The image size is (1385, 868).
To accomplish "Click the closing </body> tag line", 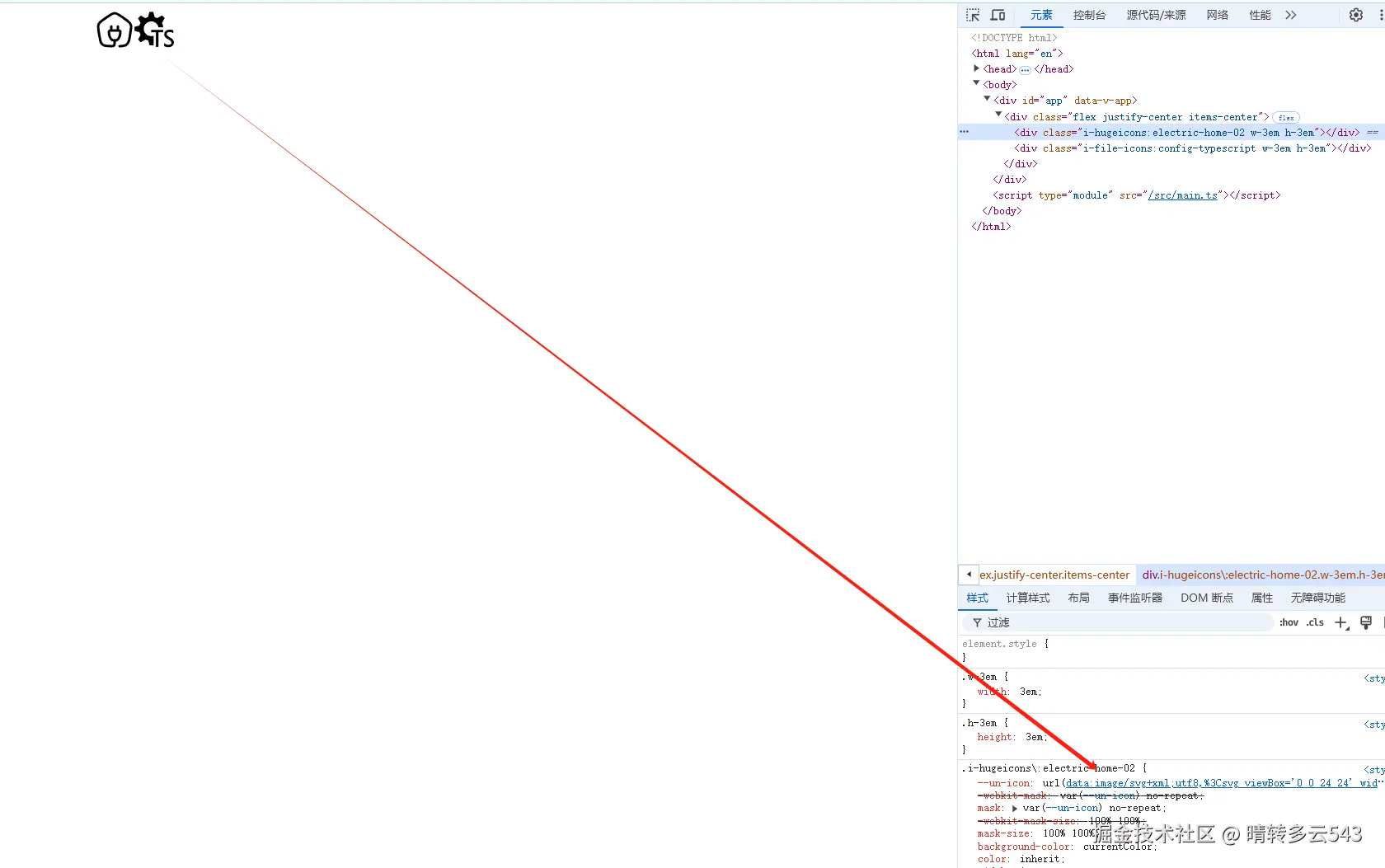I will click(x=1002, y=211).
